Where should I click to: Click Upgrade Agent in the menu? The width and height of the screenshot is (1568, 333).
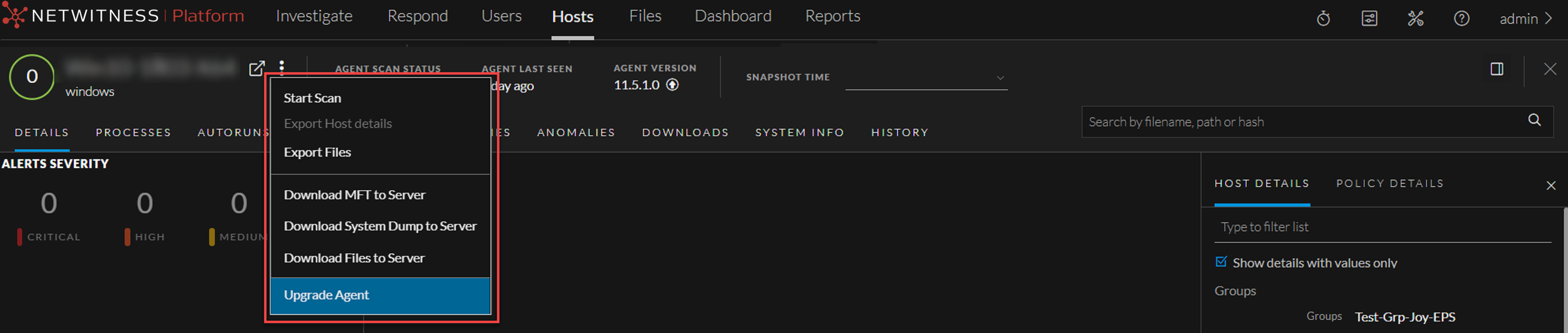[x=380, y=295]
